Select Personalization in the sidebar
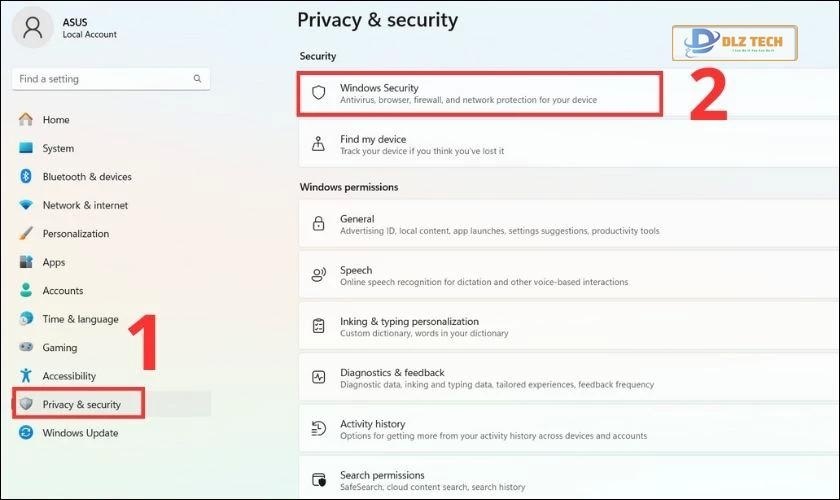840x500 pixels. point(75,234)
